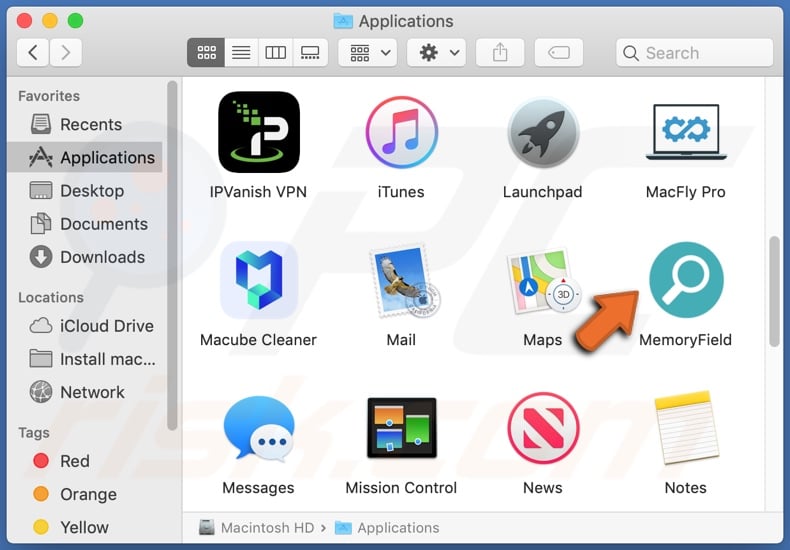Select the iTunes app icon
The height and width of the screenshot is (550, 790).
pyautogui.click(x=402, y=132)
